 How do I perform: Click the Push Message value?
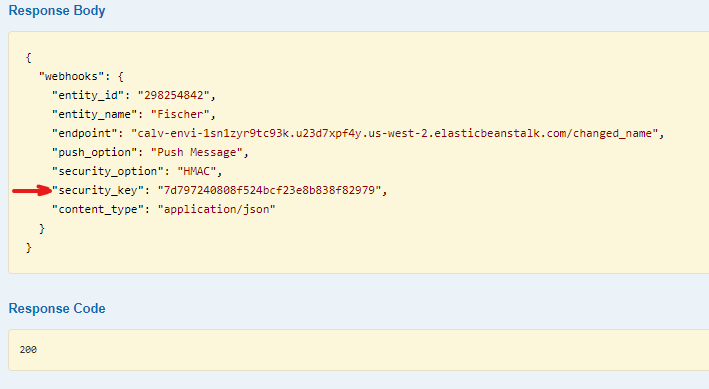coord(197,152)
